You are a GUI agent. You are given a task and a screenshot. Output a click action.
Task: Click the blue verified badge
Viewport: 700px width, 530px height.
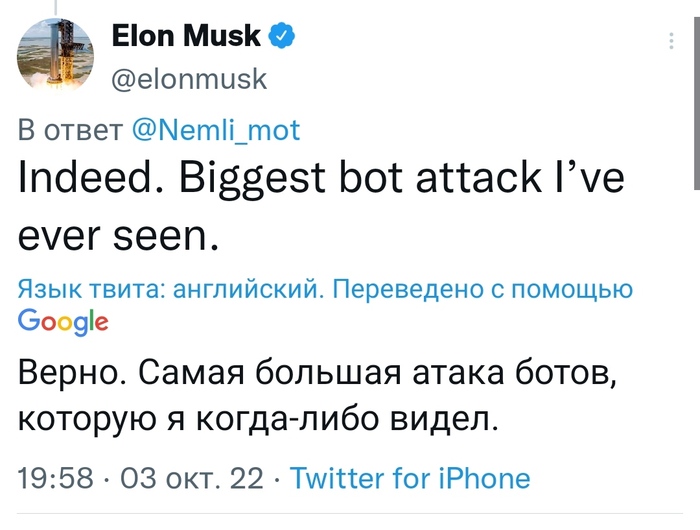click(x=282, y=37)
